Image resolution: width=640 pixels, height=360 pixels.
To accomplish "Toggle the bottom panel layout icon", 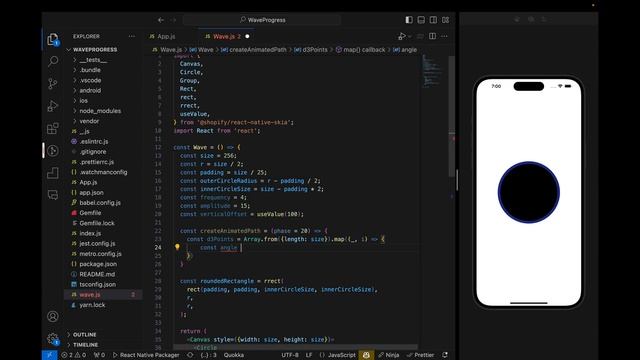I will pyautogui.click(x=421, y=20).
